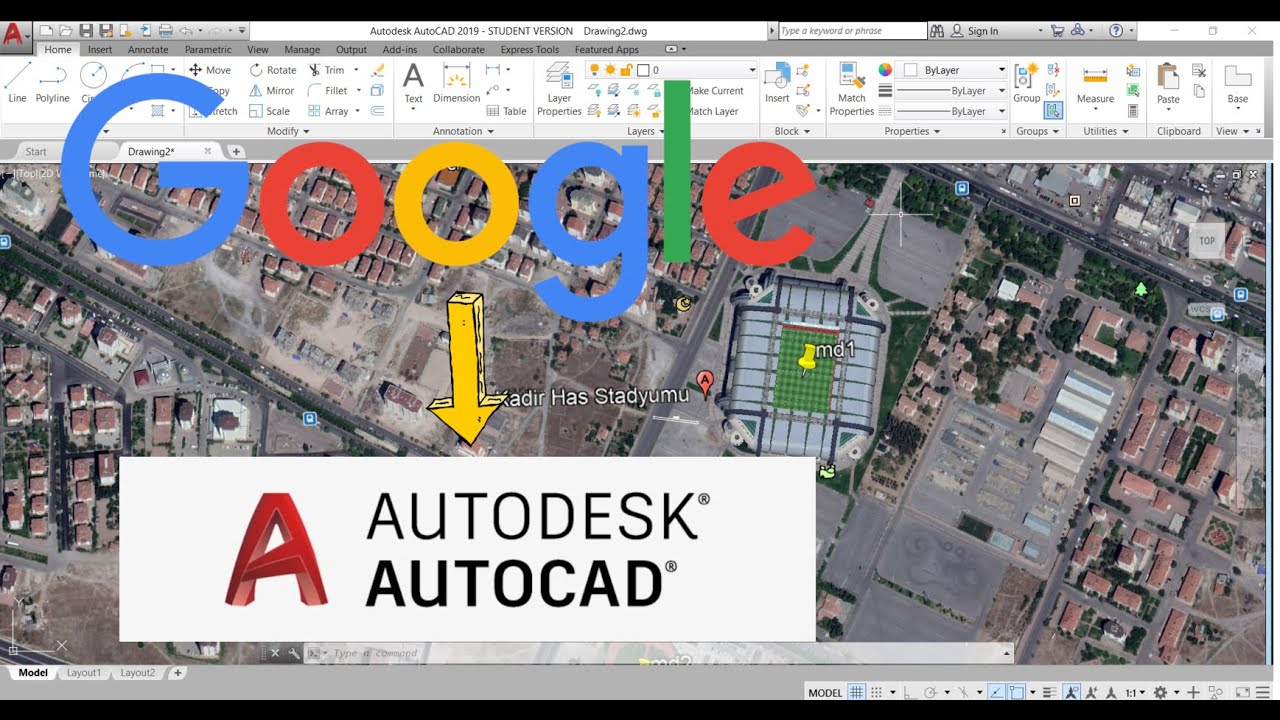
Task: Open the Manage ribbon tab
Action: pyautogui.click(x=302, y=49)
